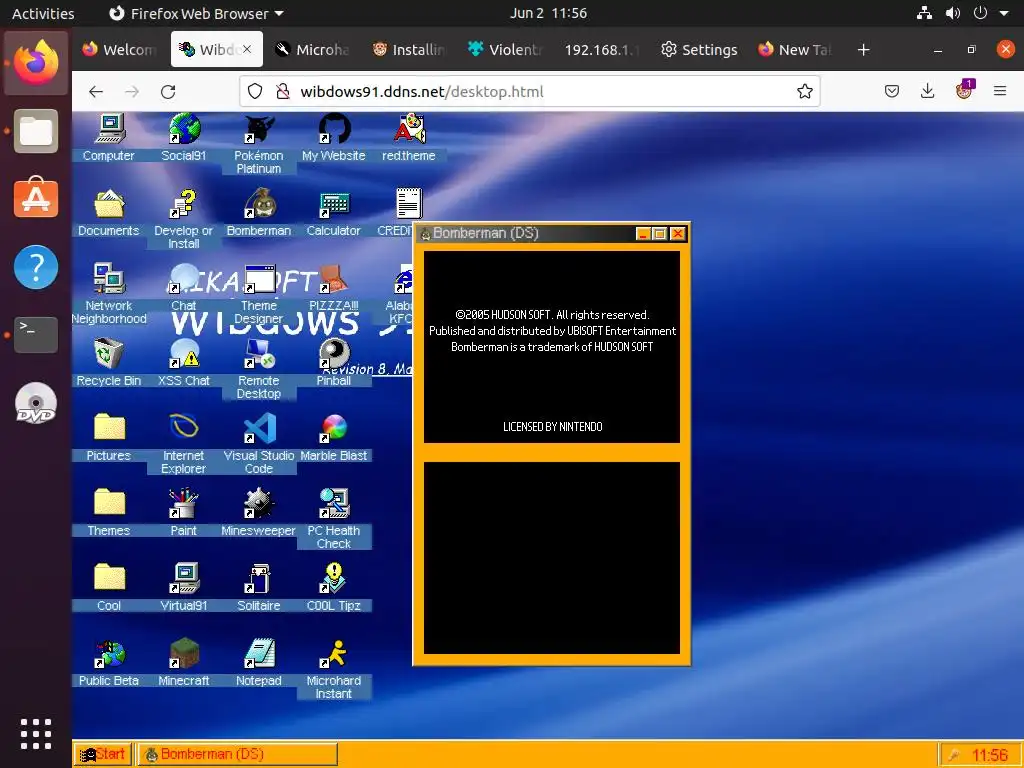Screen dimensions: 1024x768
Task: Switch to the Settings browser tab
Action: pos(699,50)
